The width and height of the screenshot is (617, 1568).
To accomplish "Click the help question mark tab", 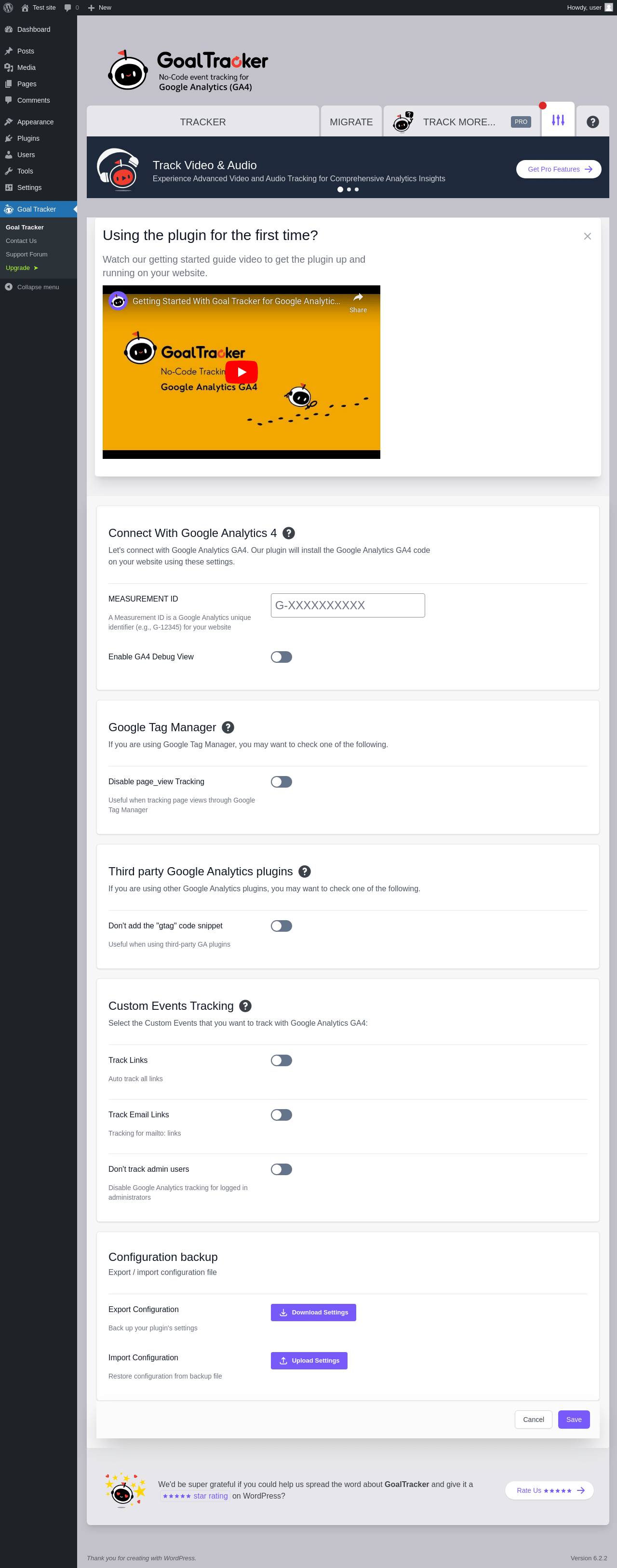I will pos(593,122).
